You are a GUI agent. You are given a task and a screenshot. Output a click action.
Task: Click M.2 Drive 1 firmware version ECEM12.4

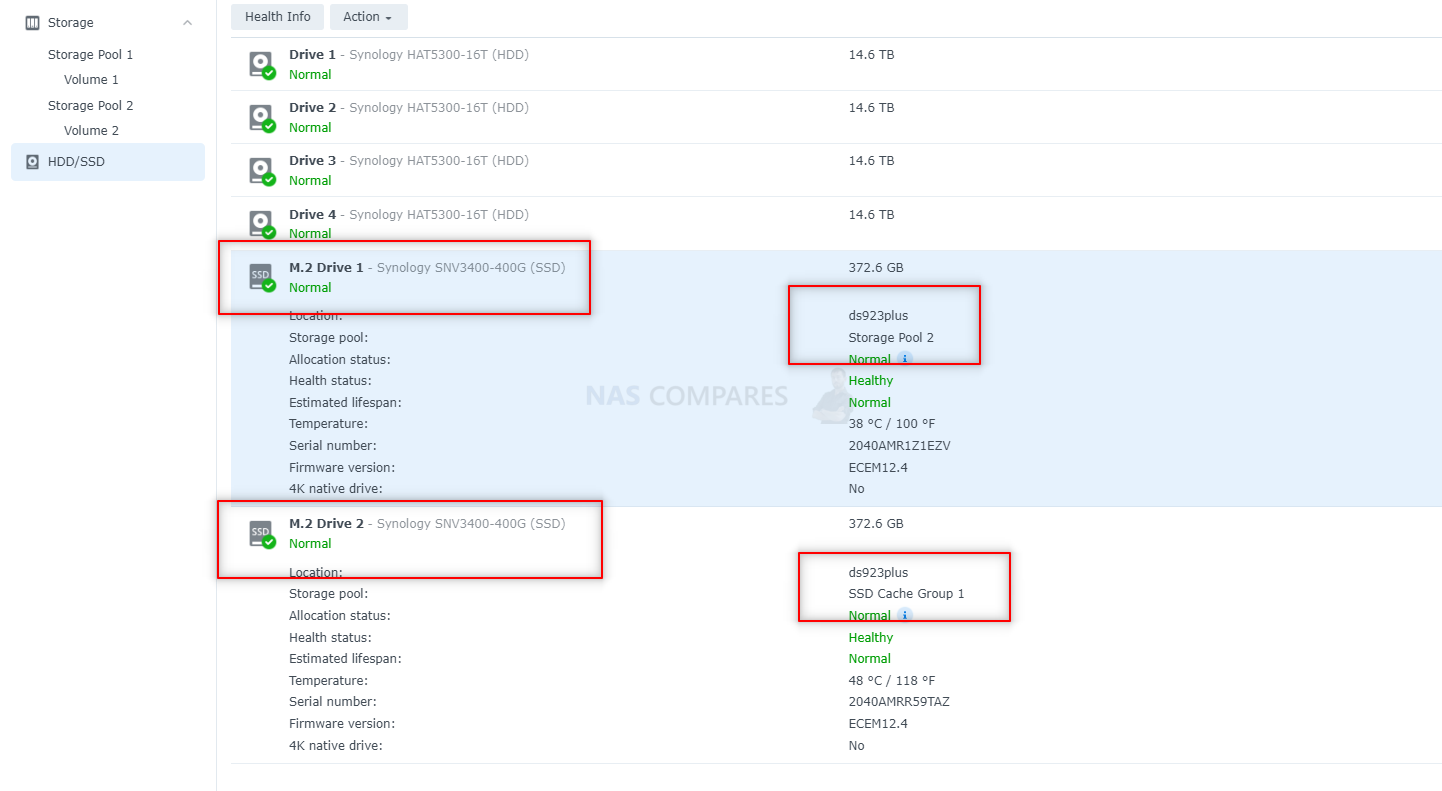coord(878,467)
